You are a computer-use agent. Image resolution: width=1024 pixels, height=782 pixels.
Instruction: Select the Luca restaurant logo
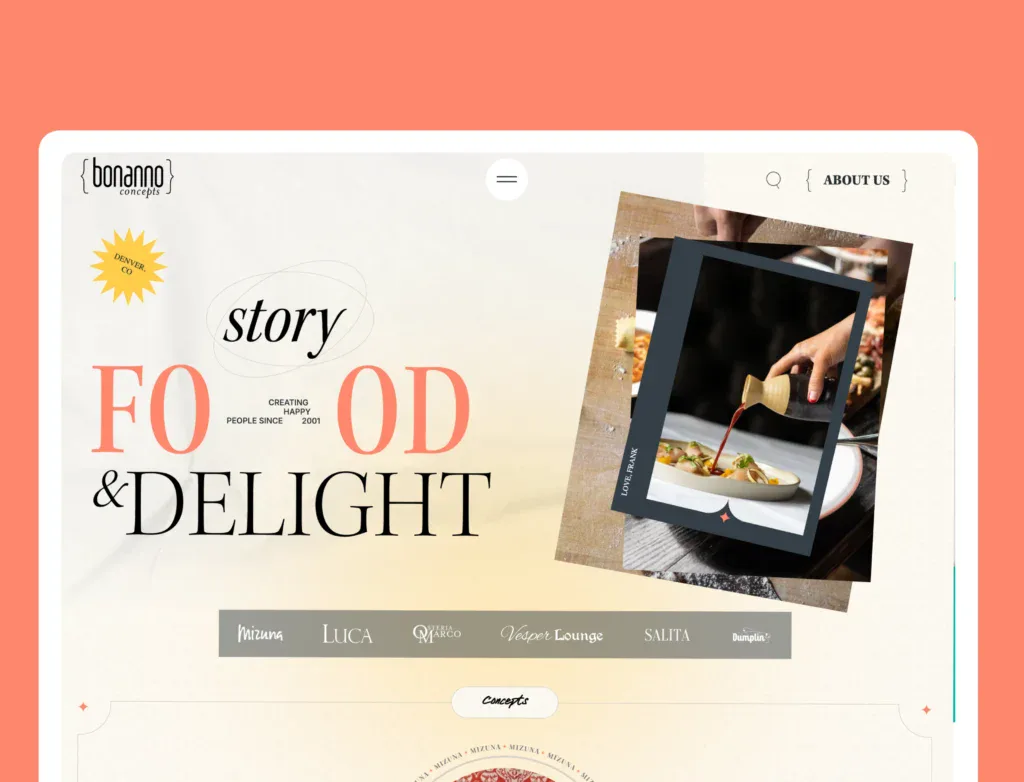point(347,634)
